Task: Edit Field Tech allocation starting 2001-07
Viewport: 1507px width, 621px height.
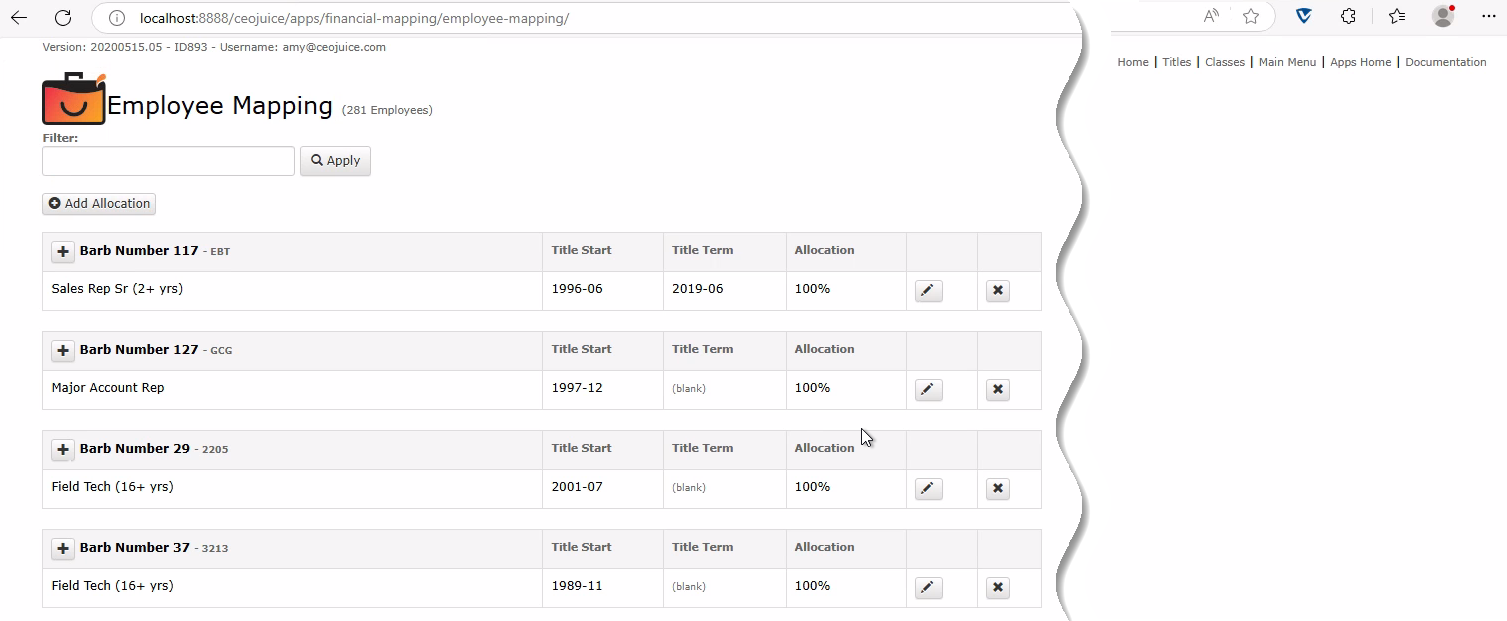Action: click(929, 489)
